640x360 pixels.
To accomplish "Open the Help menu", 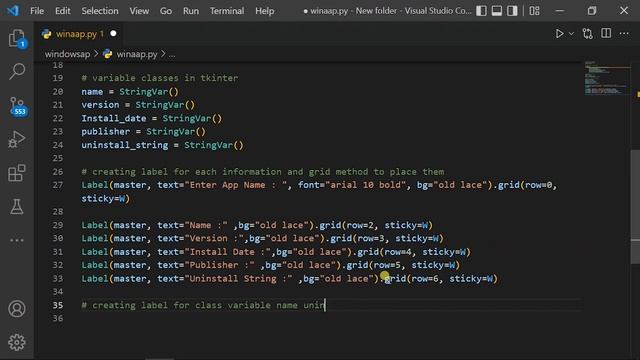I will (264, 11).
